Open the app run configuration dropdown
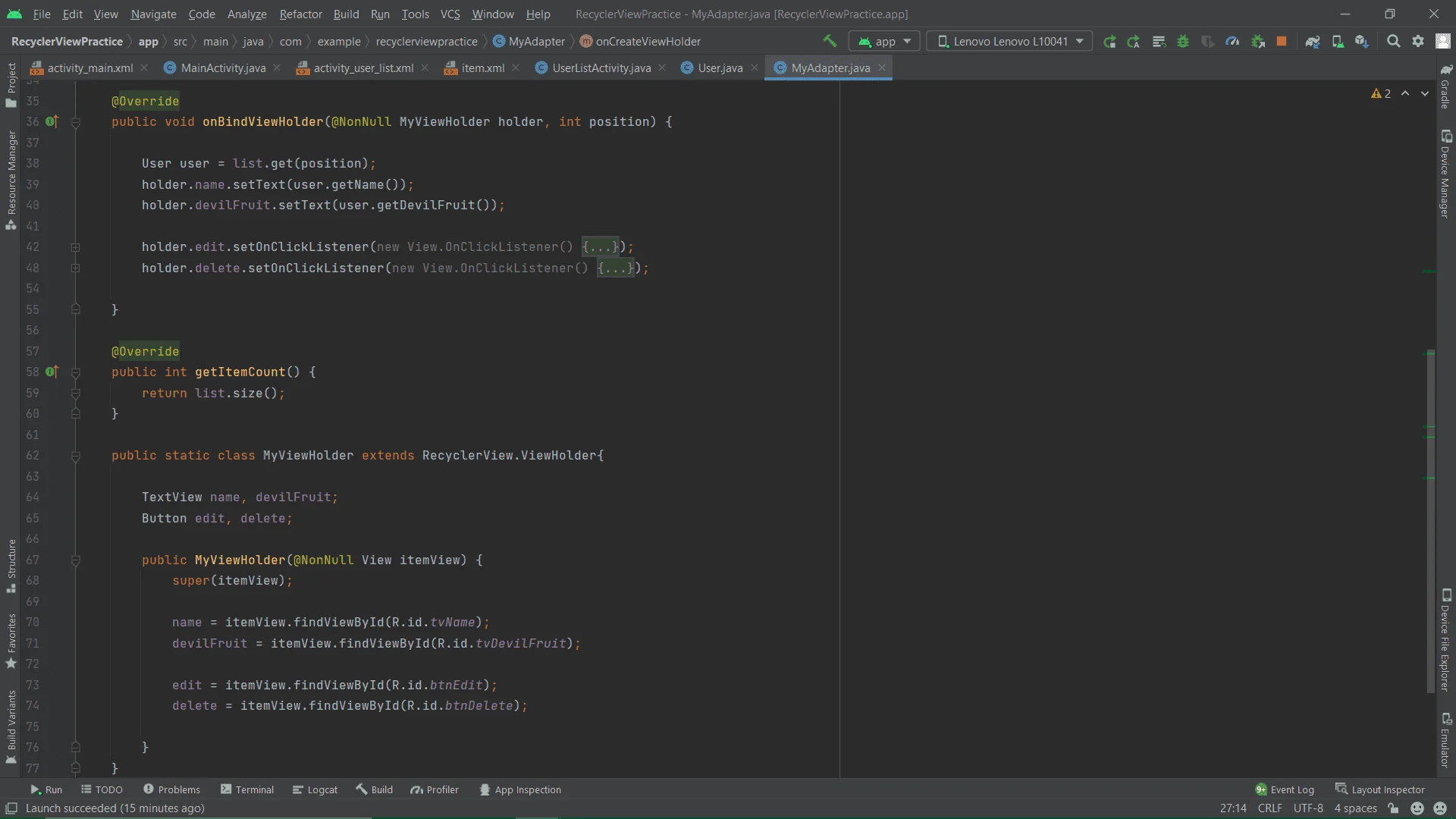1456x819 pixels. [x=884, y=41]
